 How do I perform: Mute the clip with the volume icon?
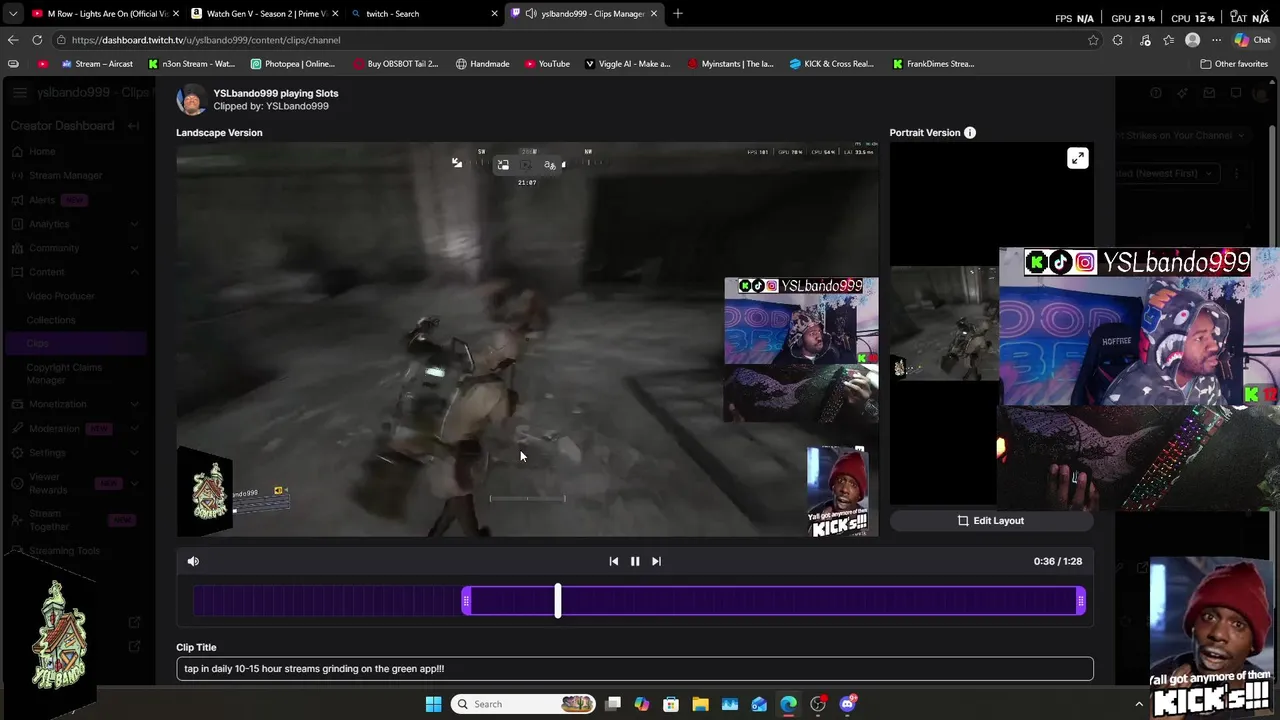pyautogui.click(x=193, y=561)
